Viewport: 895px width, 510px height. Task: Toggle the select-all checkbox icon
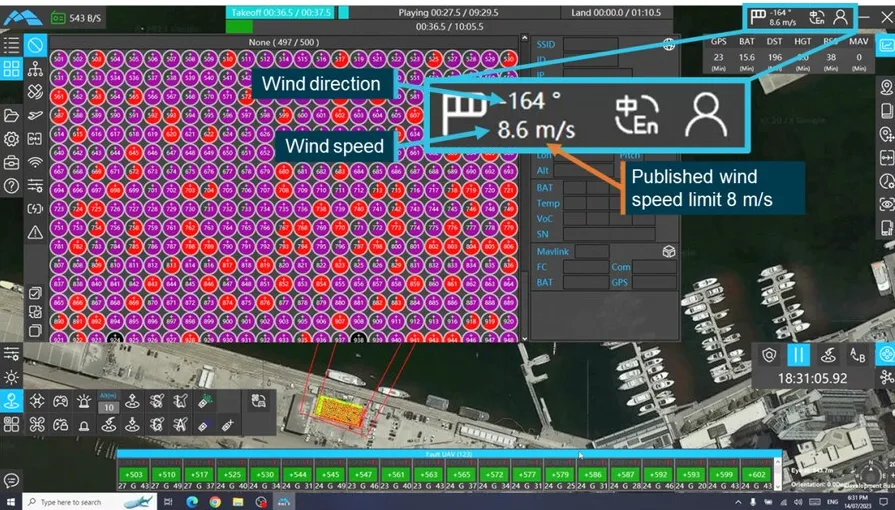coord(35,294)
